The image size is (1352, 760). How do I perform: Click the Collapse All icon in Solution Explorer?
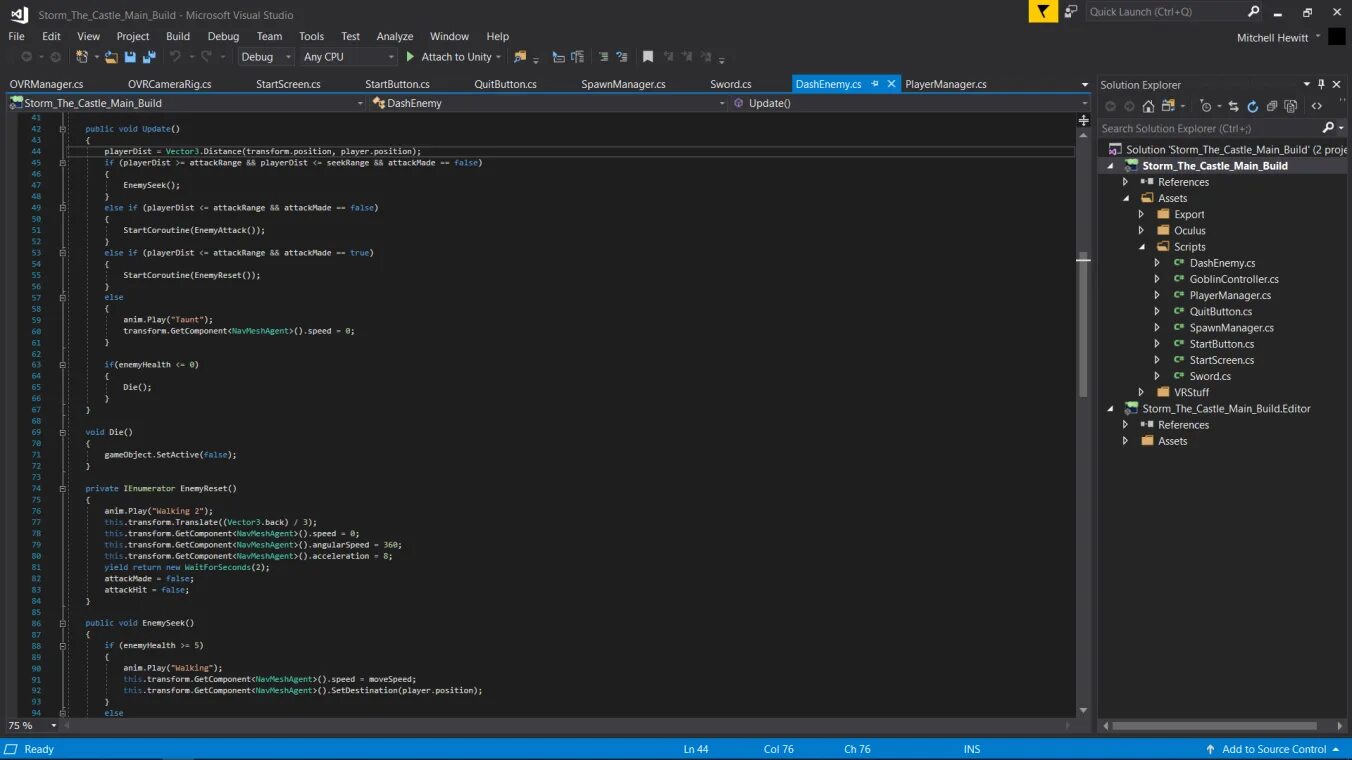(x=1271, y=106)
